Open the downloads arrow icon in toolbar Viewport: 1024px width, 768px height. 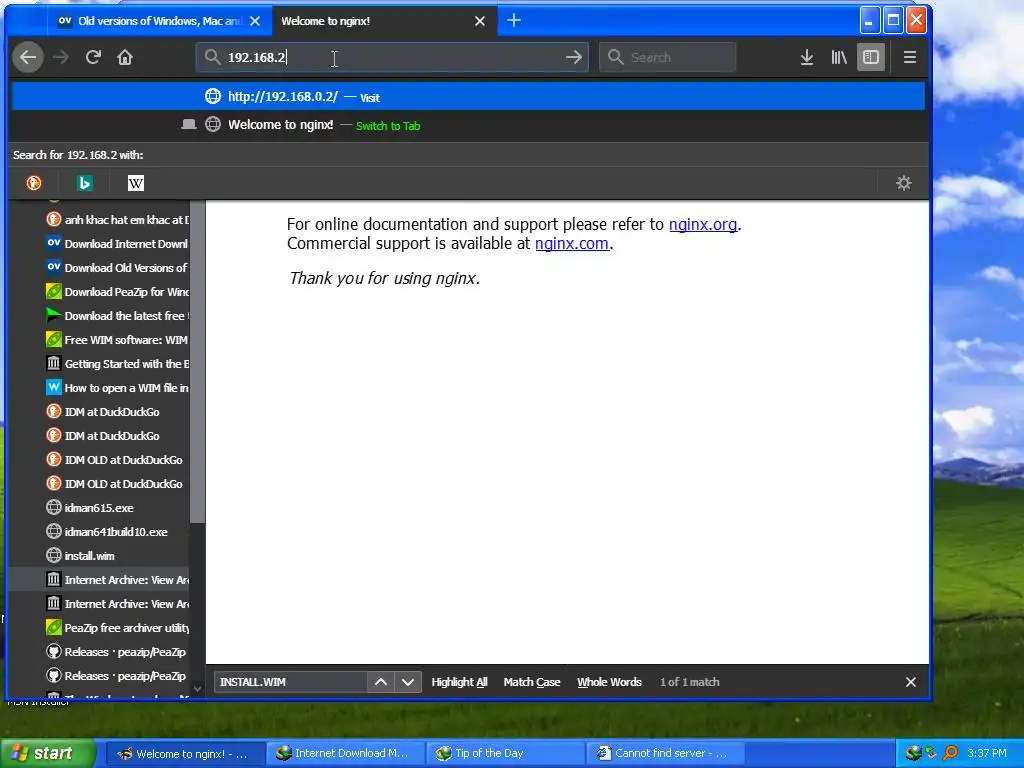tap(807, 57)
